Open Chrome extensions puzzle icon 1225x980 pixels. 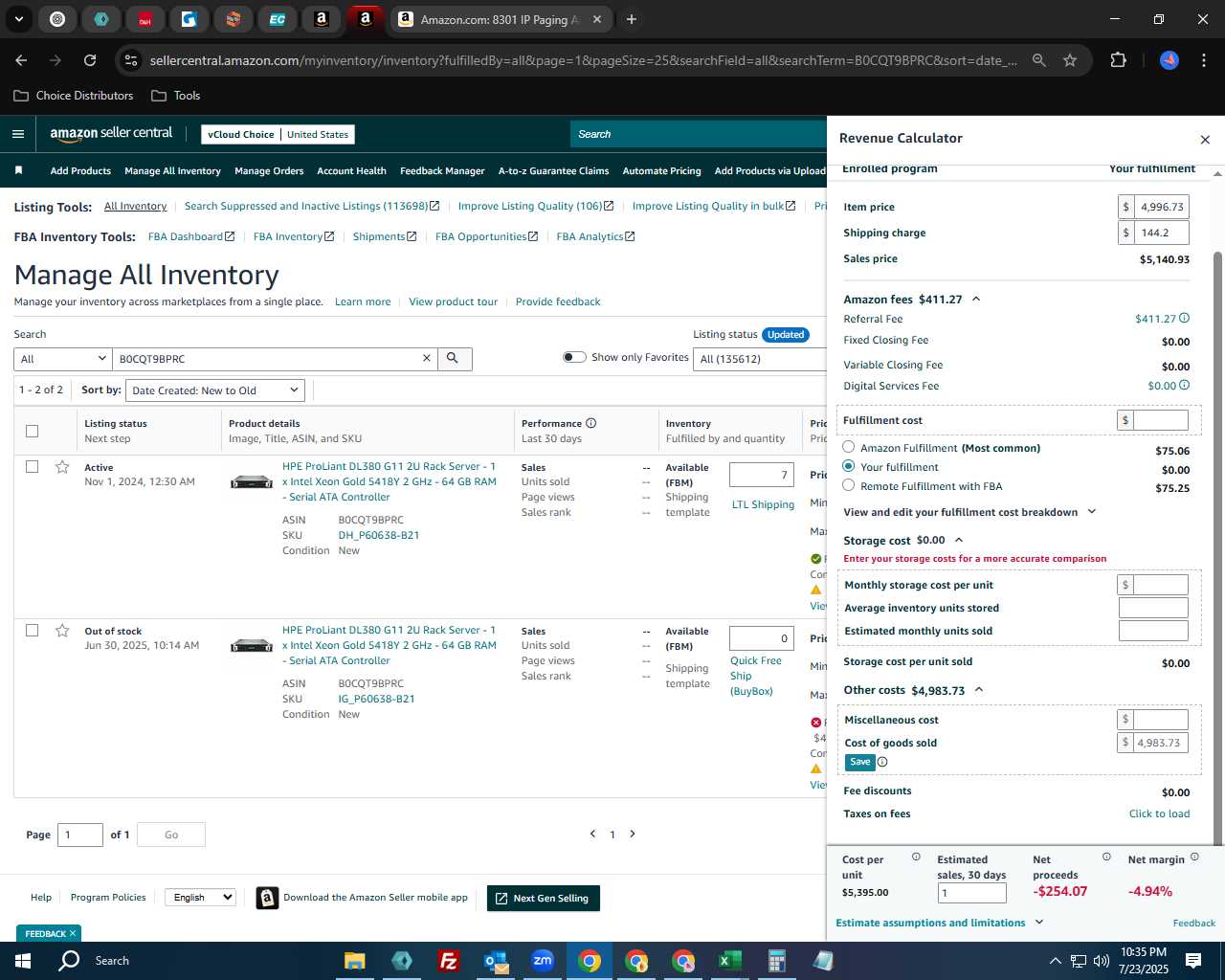click(x=1118, y=60)
